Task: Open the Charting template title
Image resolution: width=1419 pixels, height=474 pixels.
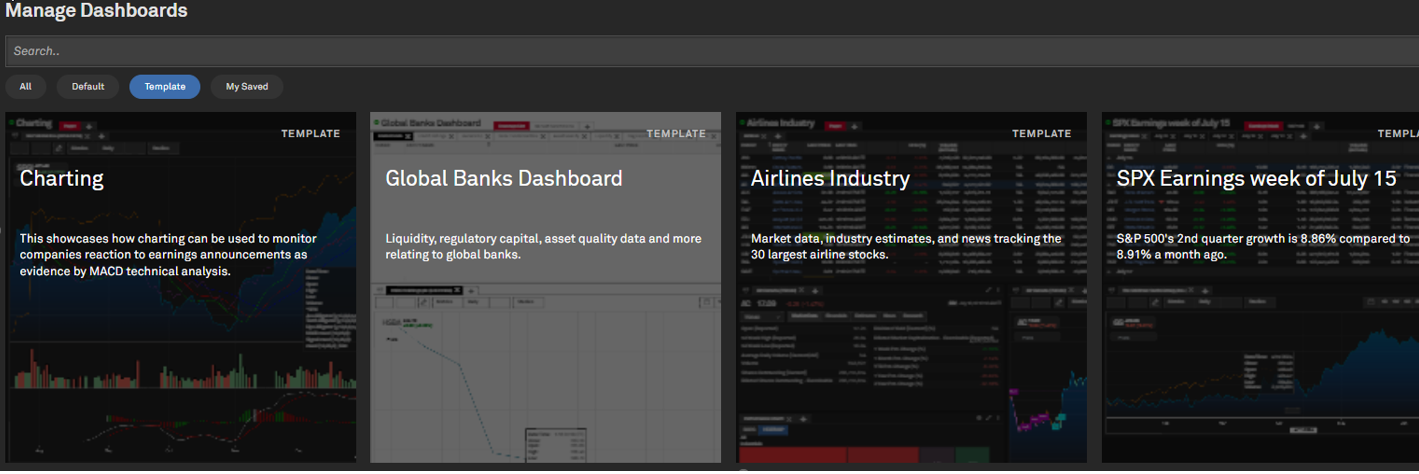Action: coord(62,179)
